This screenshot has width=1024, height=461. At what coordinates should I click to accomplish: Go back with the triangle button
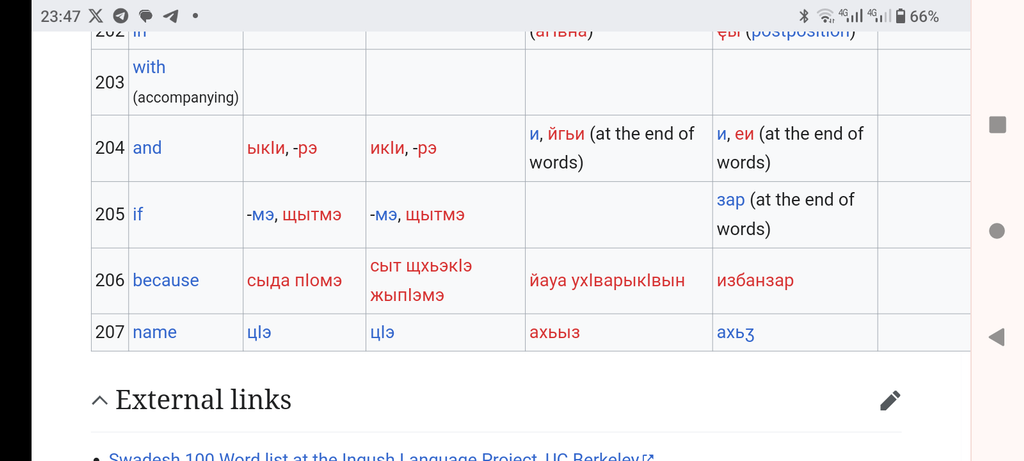[997, 337]
